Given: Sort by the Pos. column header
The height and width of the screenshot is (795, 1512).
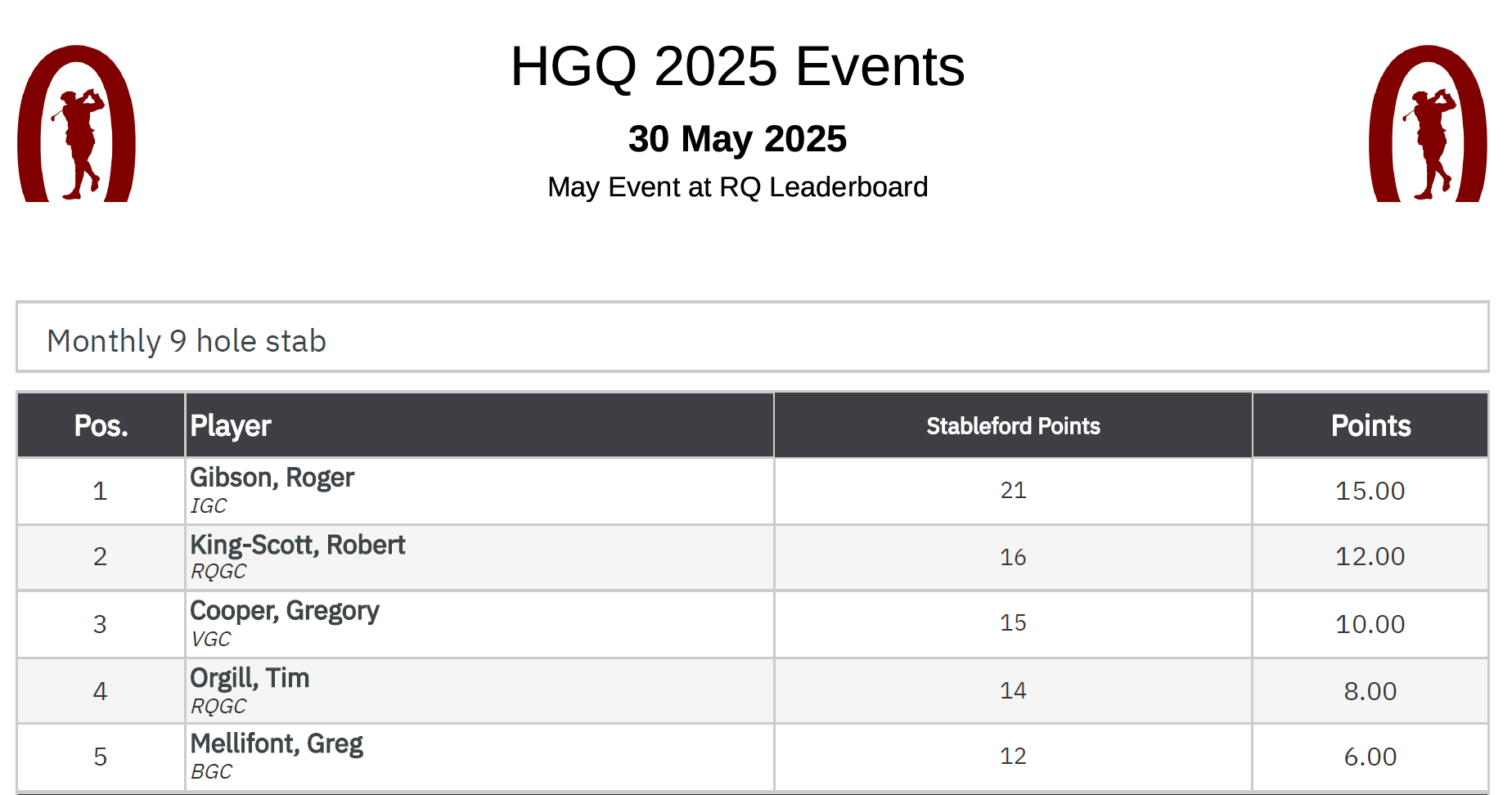Looking at the screenshot, I should 101,426.
